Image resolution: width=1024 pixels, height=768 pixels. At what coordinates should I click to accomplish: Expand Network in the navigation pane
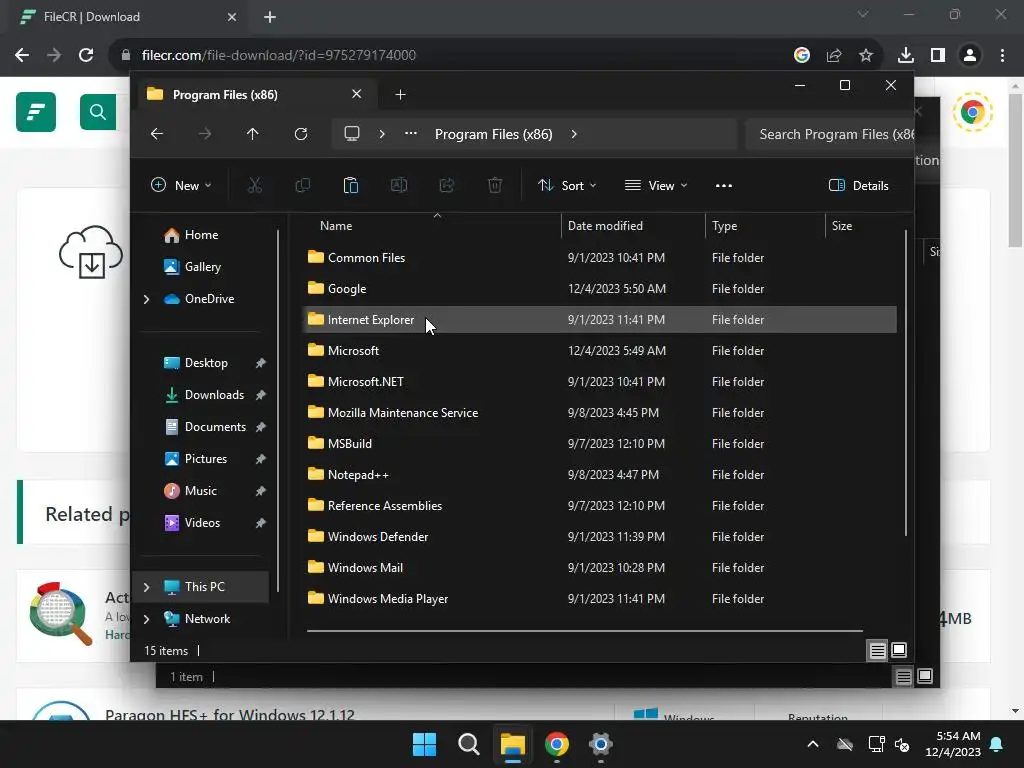point(146,619)
